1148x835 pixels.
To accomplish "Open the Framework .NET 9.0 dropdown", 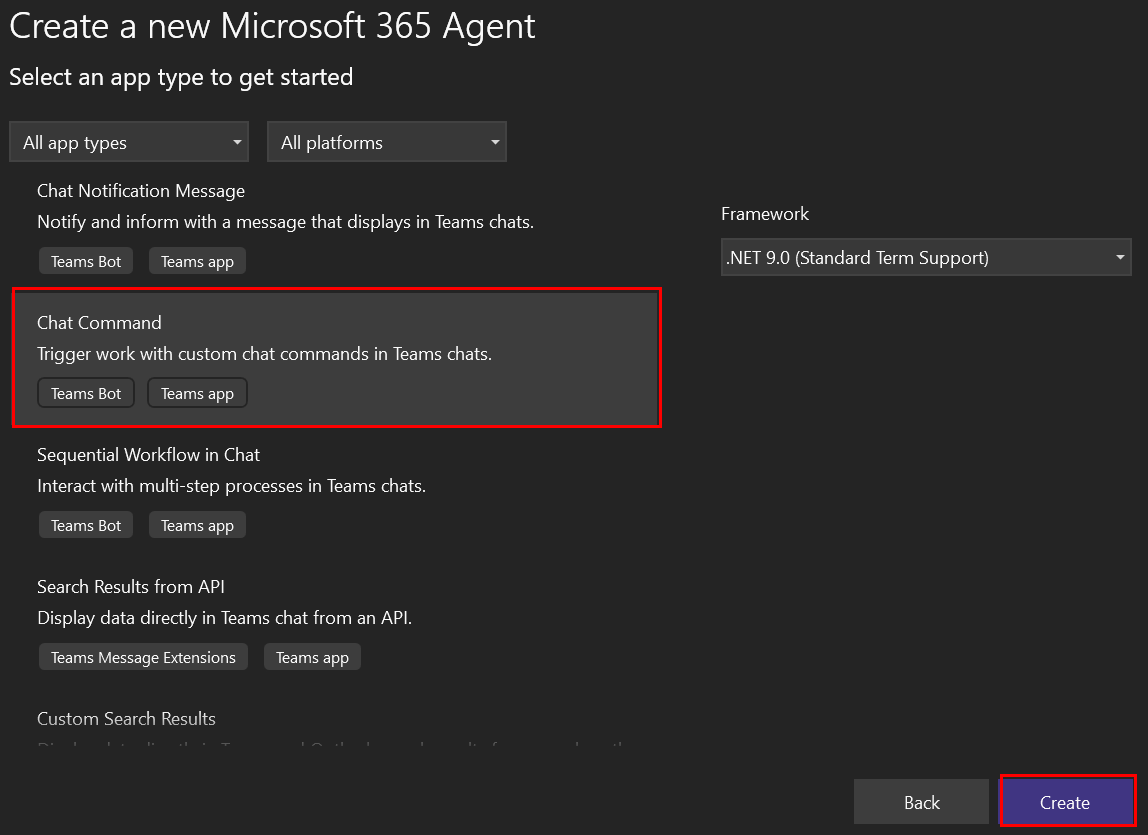I will click(926, 257).
